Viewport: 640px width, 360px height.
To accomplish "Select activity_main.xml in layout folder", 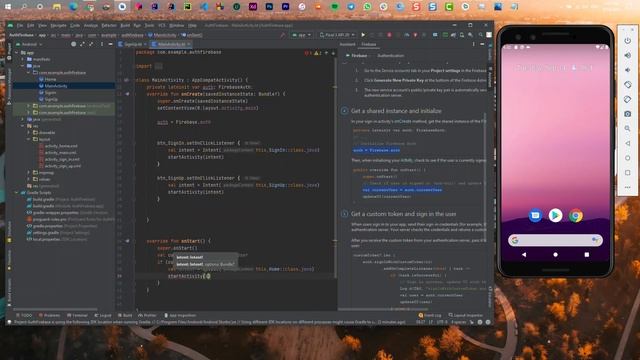I will click(x=60, y=153).
